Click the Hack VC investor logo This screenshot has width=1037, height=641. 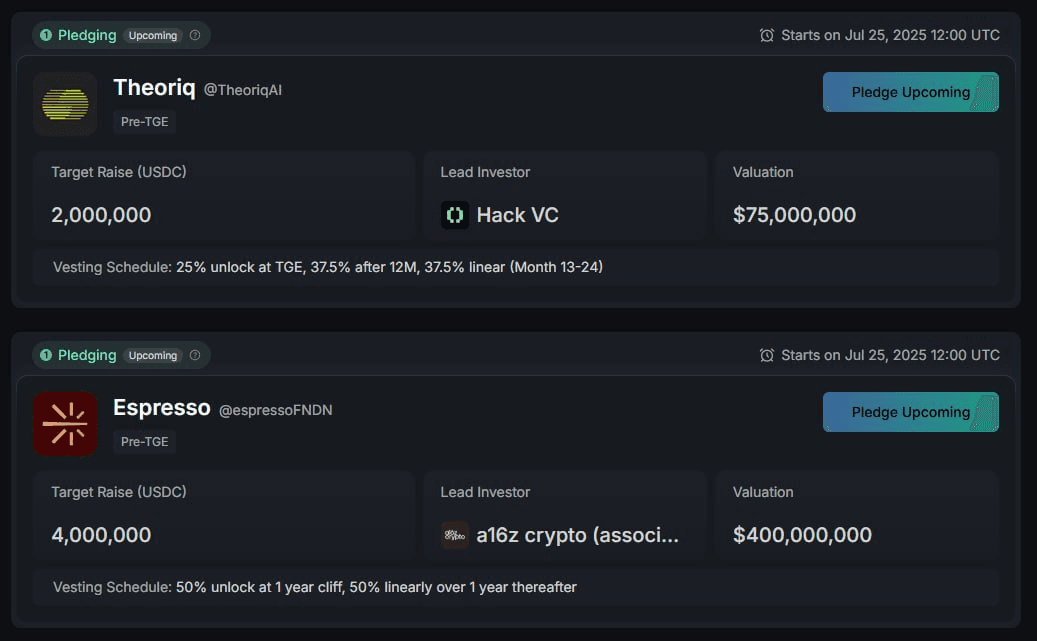click(455, 215)
